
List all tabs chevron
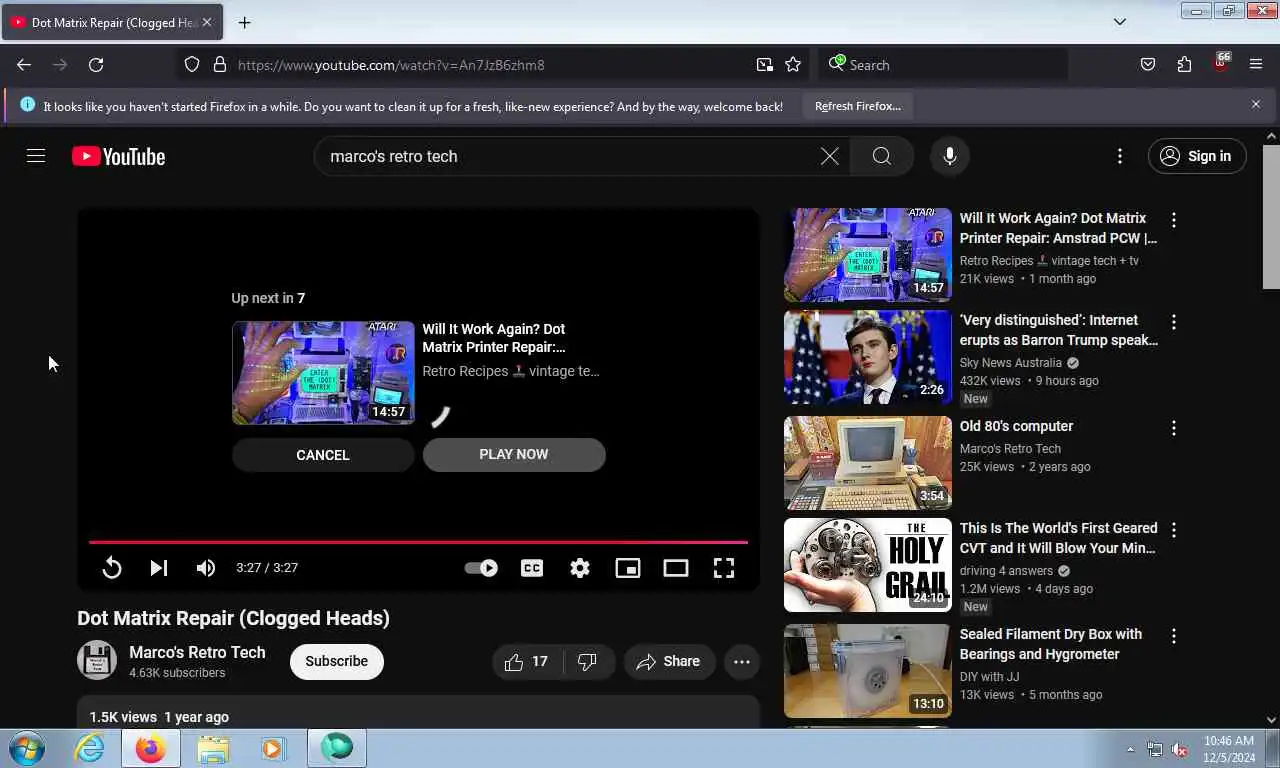click(x=1120, y=22)
